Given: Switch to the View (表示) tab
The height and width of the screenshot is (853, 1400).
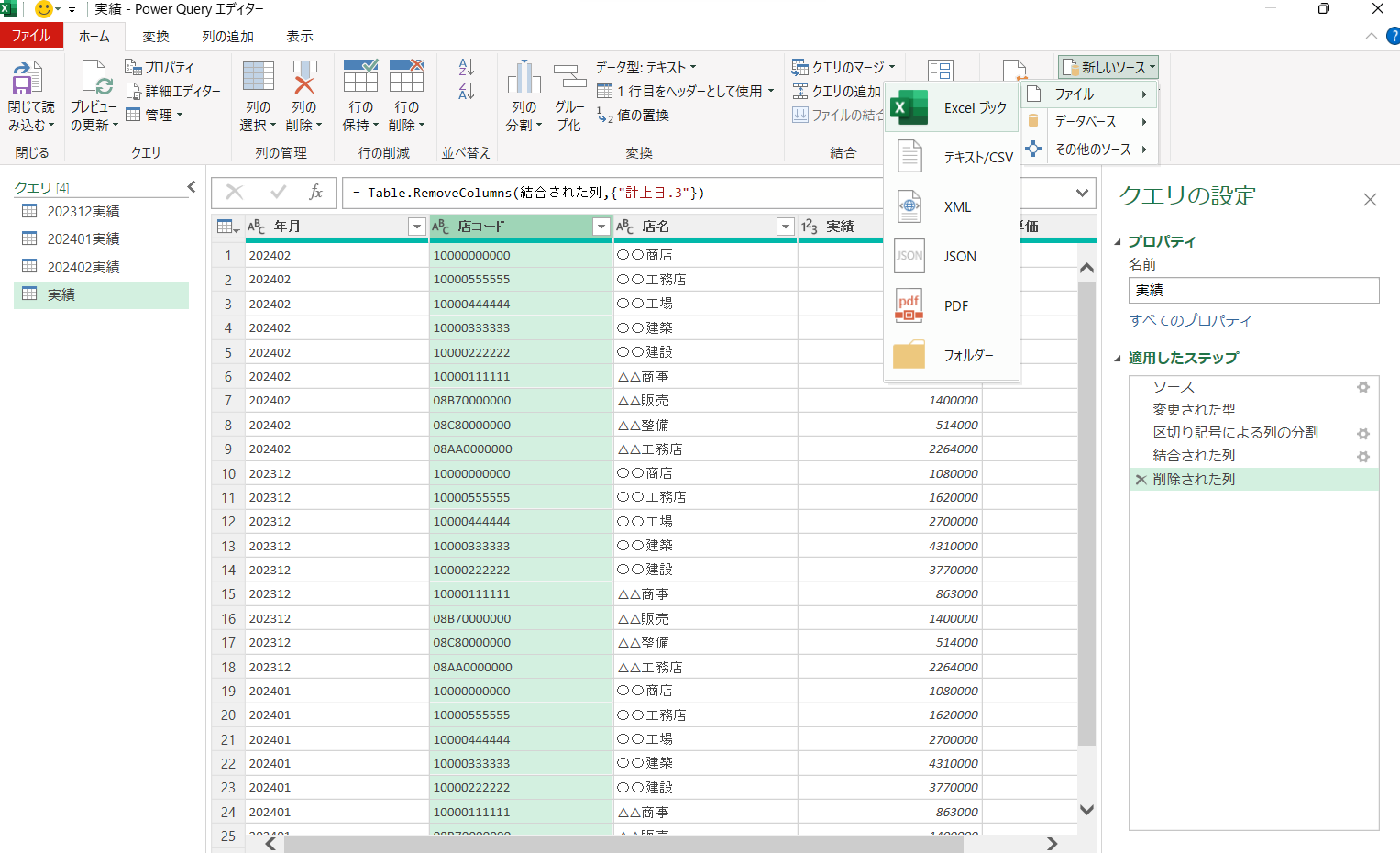Looking at the screenshot, I should 300,36.
